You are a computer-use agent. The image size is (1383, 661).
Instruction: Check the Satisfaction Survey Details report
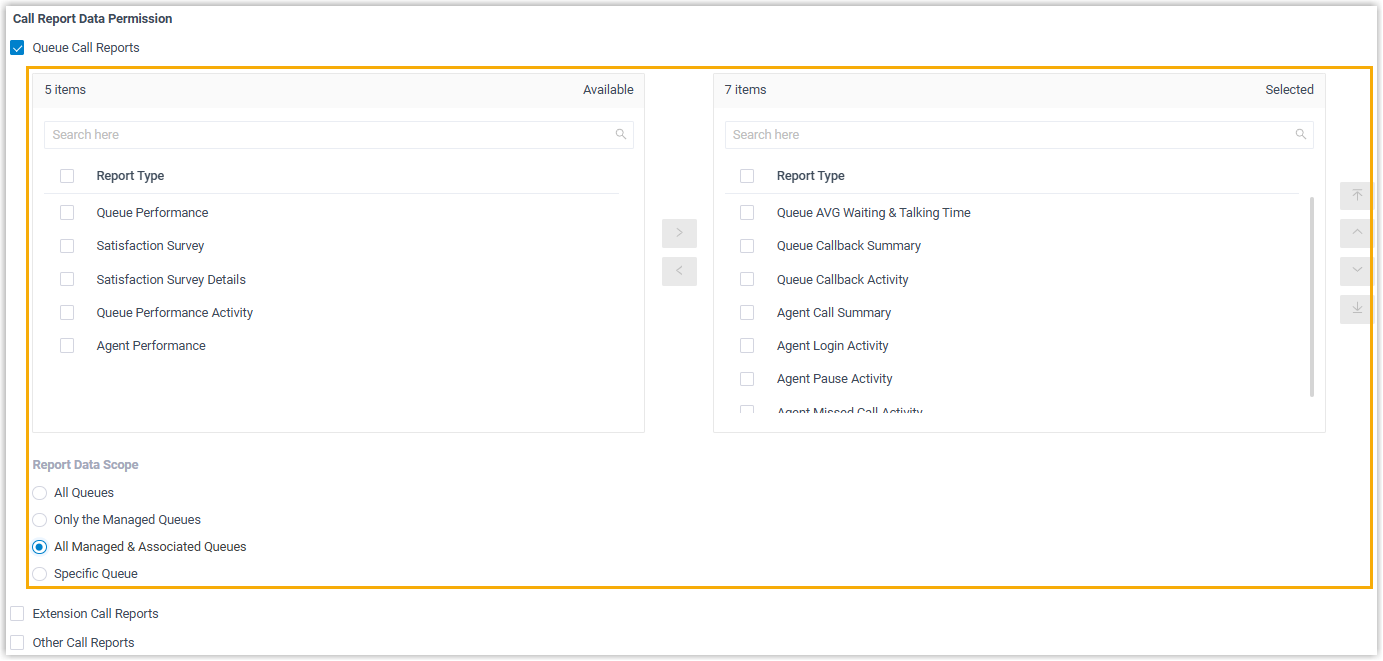click(67, 280)
